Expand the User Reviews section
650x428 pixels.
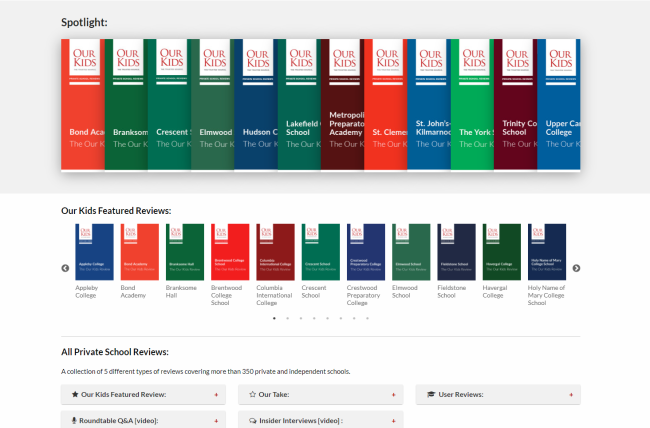point(498,394)
